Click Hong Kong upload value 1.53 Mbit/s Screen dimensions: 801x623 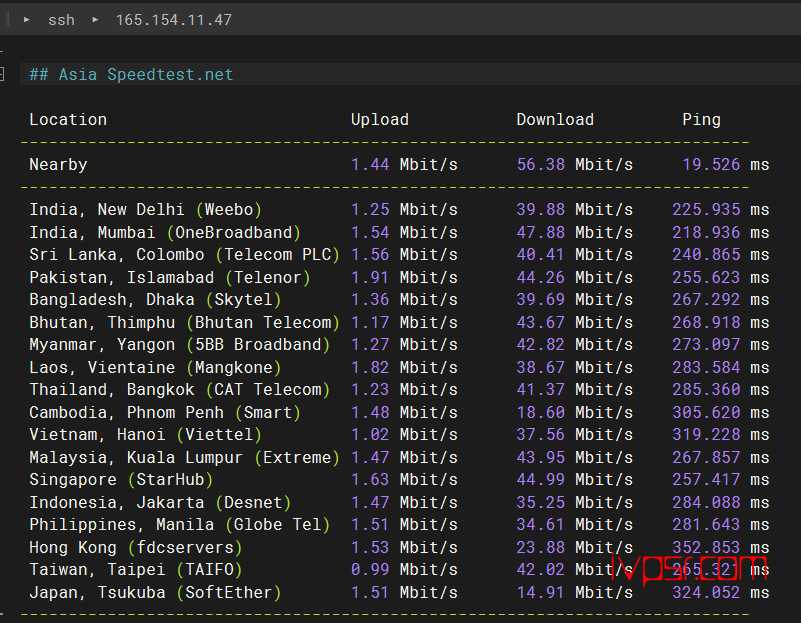point(404,547)
